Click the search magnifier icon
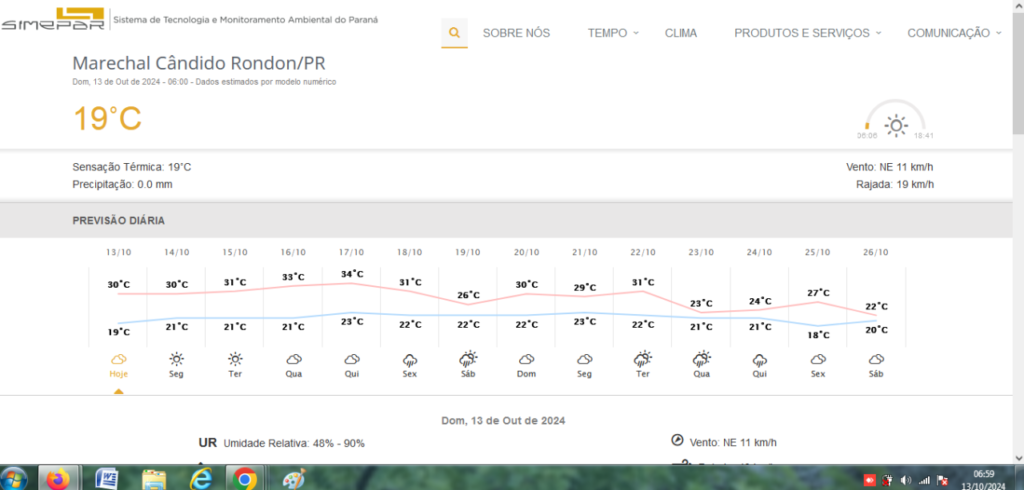The width and height of the screenshot is (1024, 490). point(455,33)
